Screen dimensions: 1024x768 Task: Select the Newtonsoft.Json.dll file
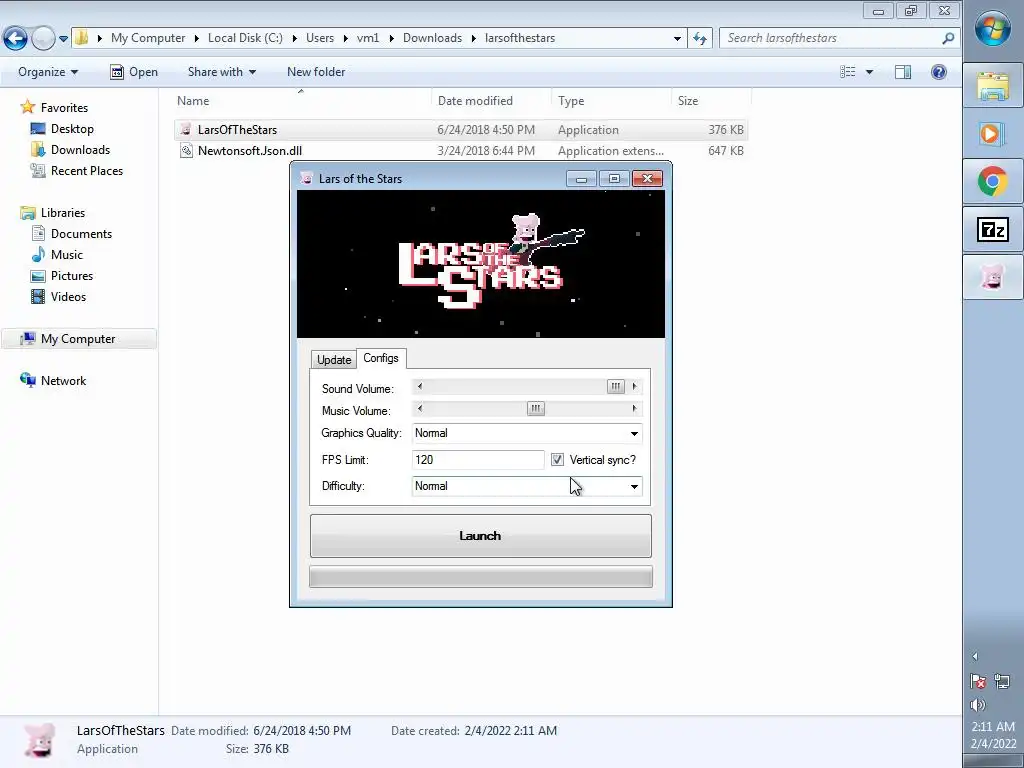[461, 150]
